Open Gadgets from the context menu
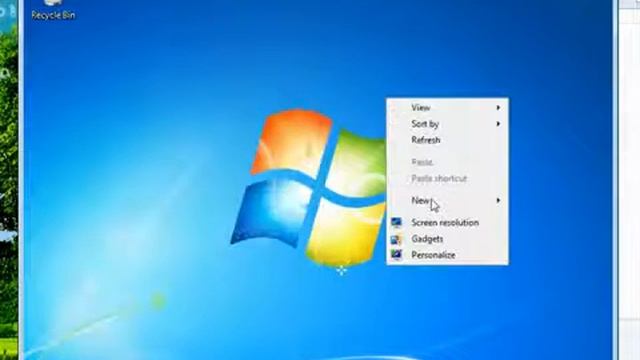This screenshot has height=360, width=640. [x=447, y=239]
